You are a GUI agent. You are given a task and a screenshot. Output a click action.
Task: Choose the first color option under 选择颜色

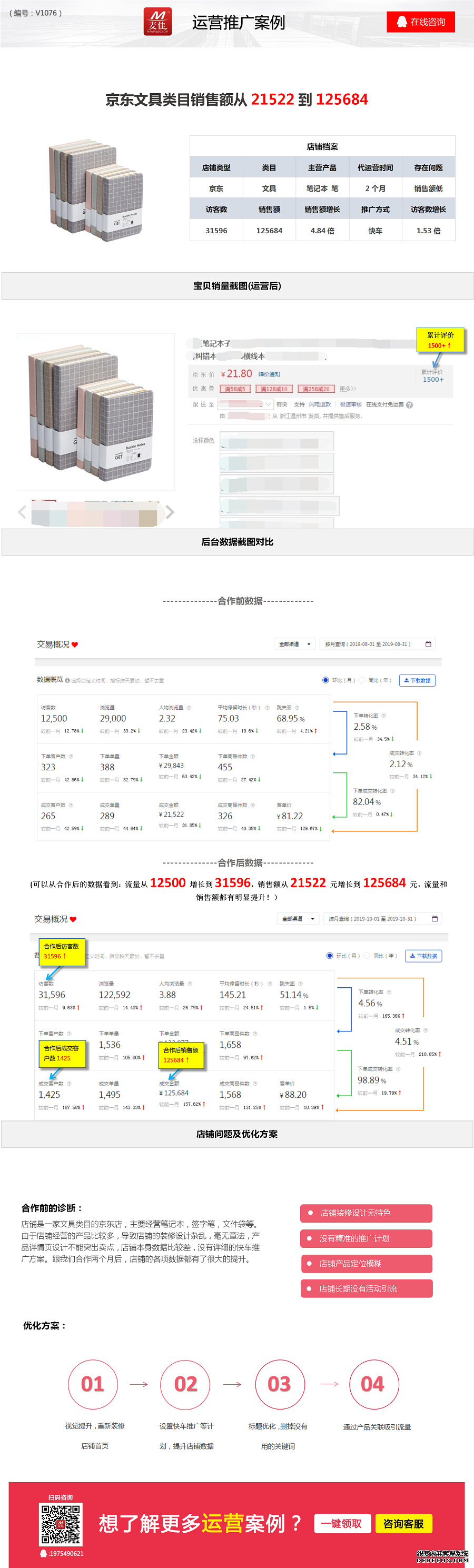pyautogui.click(x=277, y=441)
